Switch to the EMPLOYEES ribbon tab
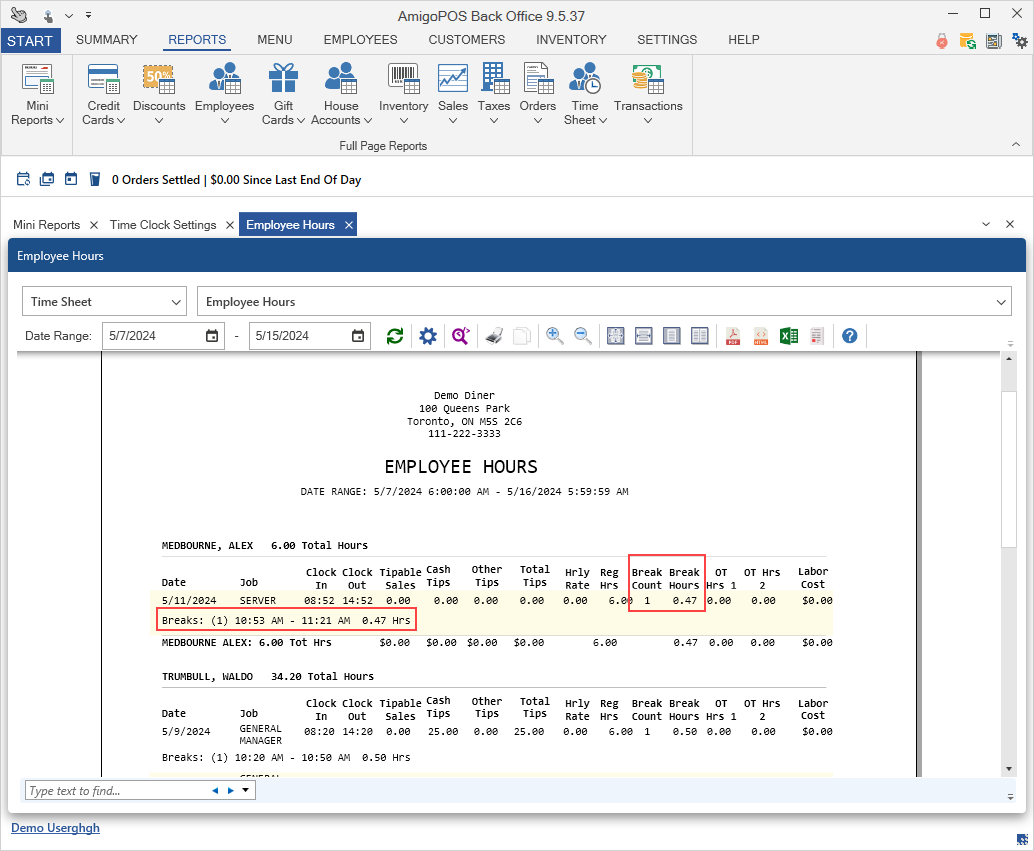The image size is (1034, 851). (360, 40)
